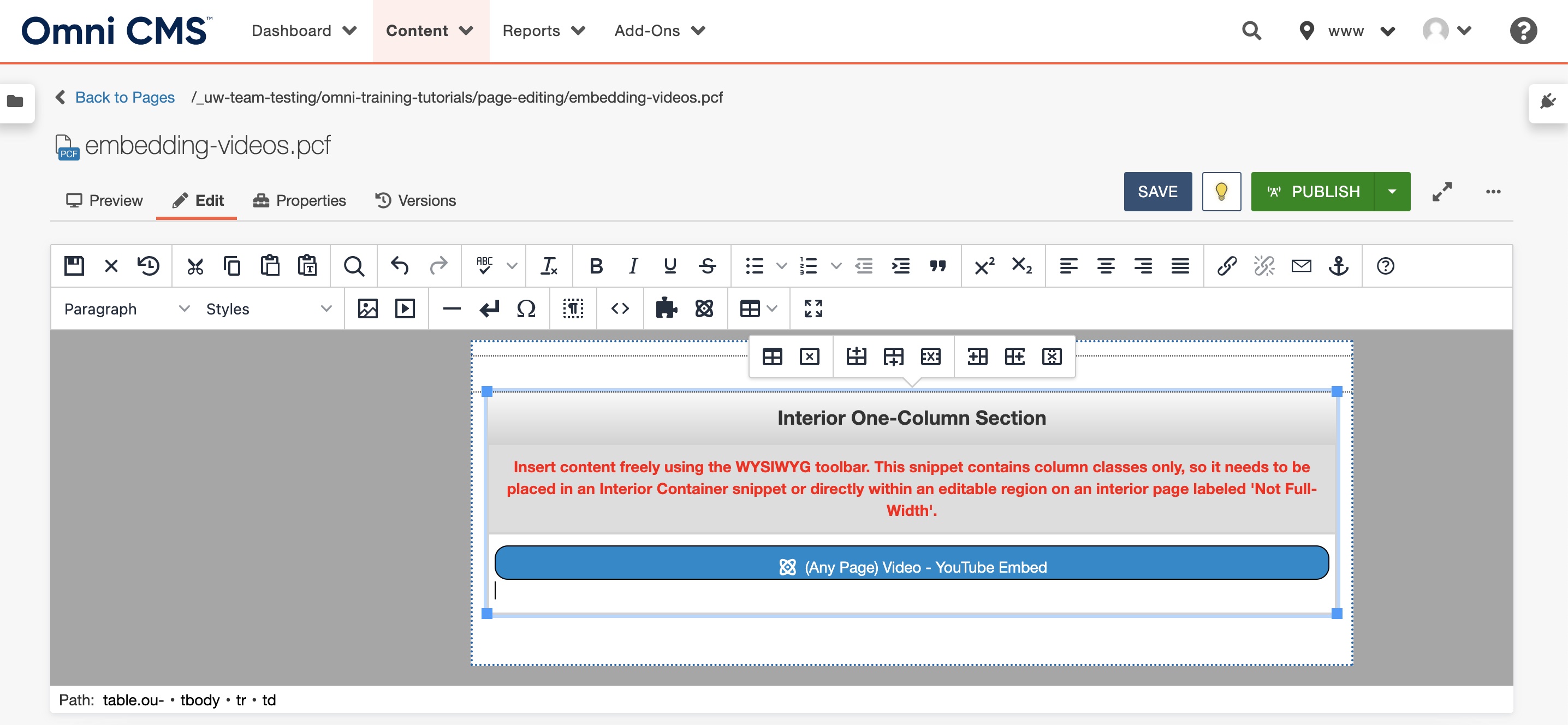Viewport: 1568px width, 725px height.
Task: Click the Anchor/link insertion icon
Action: [x=1340, y=265]
